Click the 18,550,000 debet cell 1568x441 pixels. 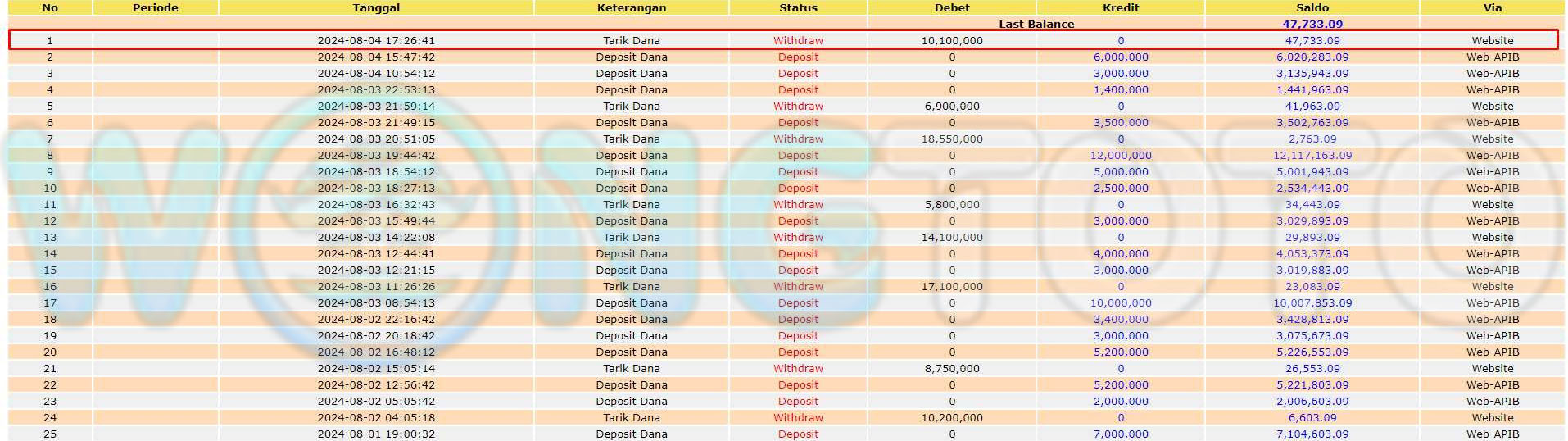(952, 139)
